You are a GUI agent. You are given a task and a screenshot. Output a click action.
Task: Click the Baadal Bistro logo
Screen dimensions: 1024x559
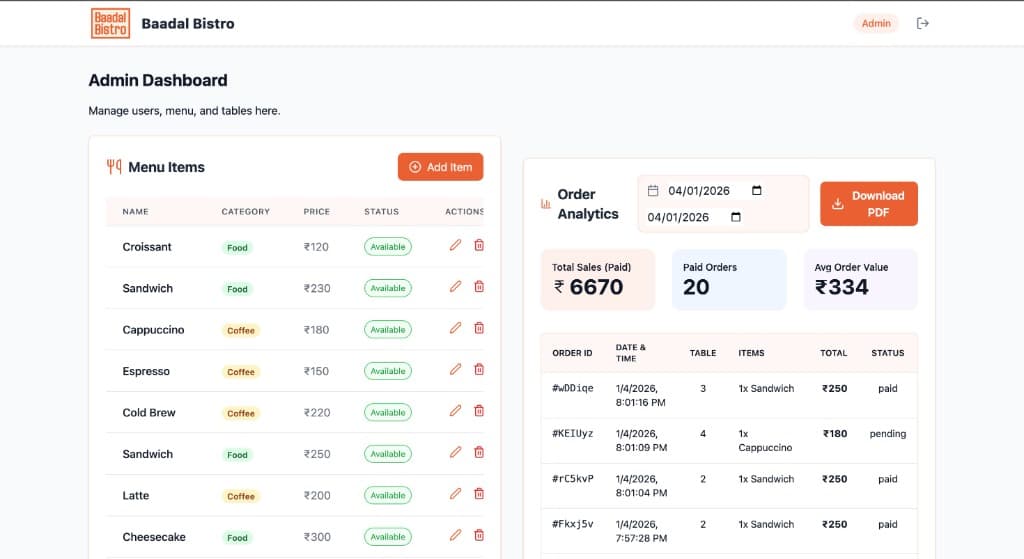(x=110, y=24)
